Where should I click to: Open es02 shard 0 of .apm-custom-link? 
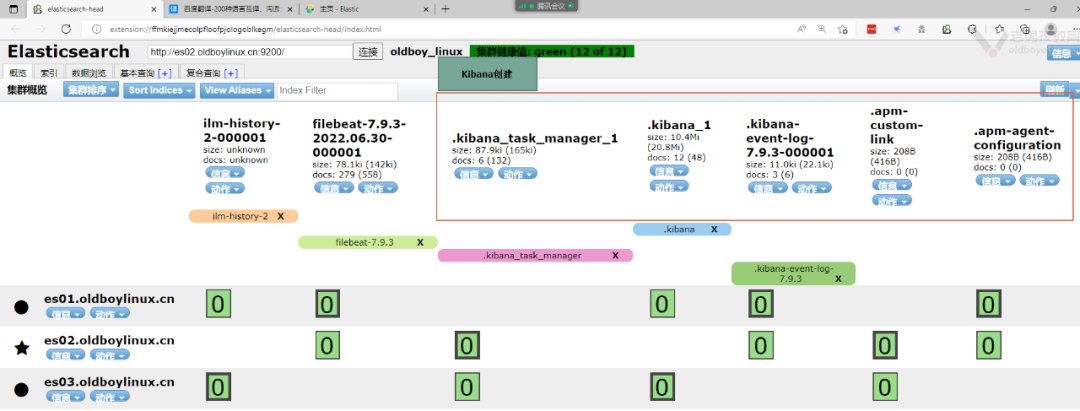[x=884, y=346]
